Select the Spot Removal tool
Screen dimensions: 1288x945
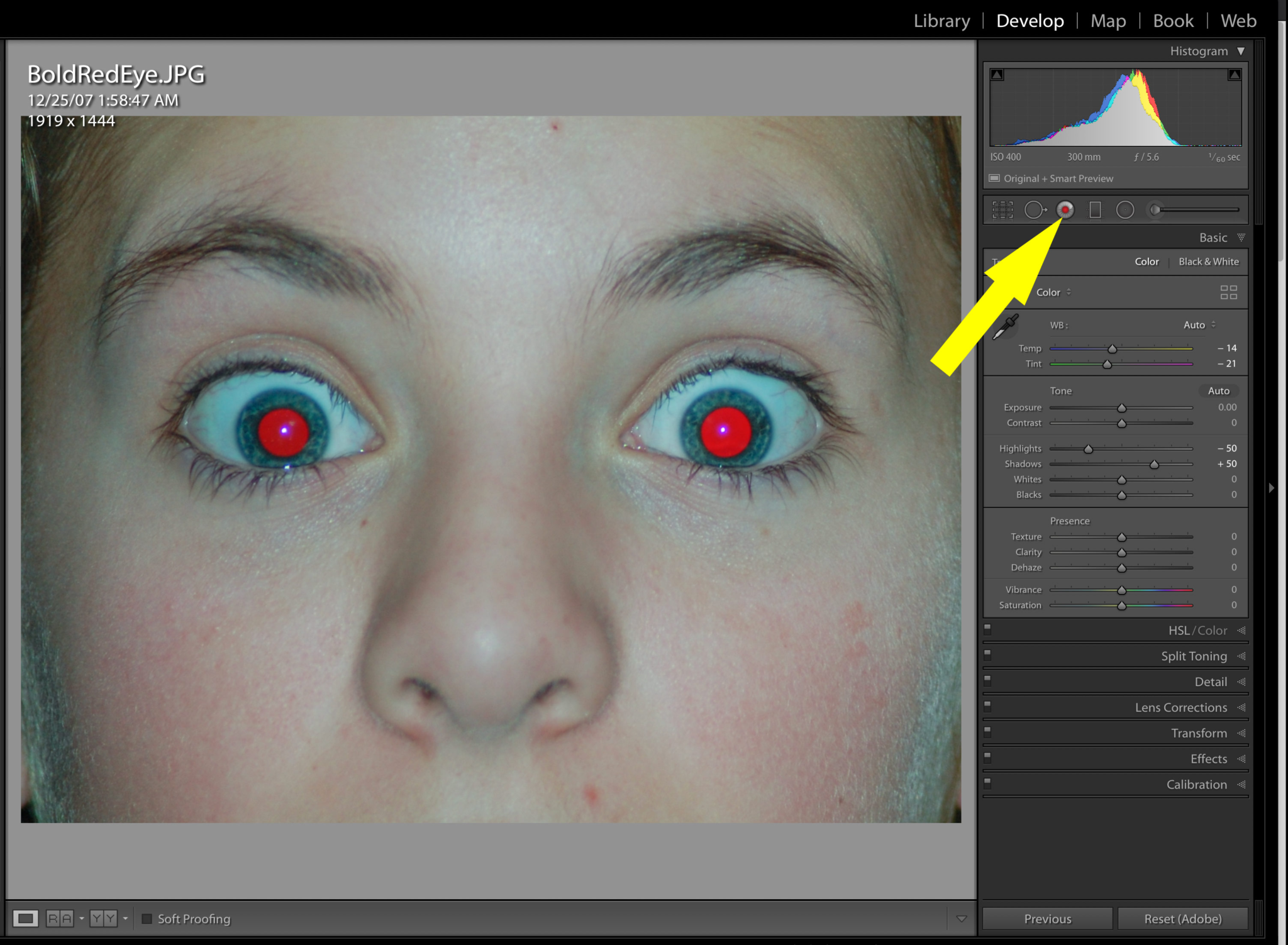coord(1036,210)
